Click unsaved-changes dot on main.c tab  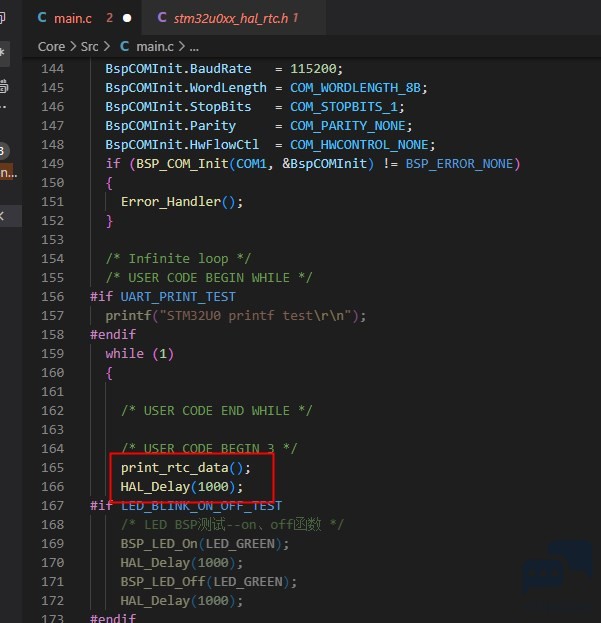point(127,18)
